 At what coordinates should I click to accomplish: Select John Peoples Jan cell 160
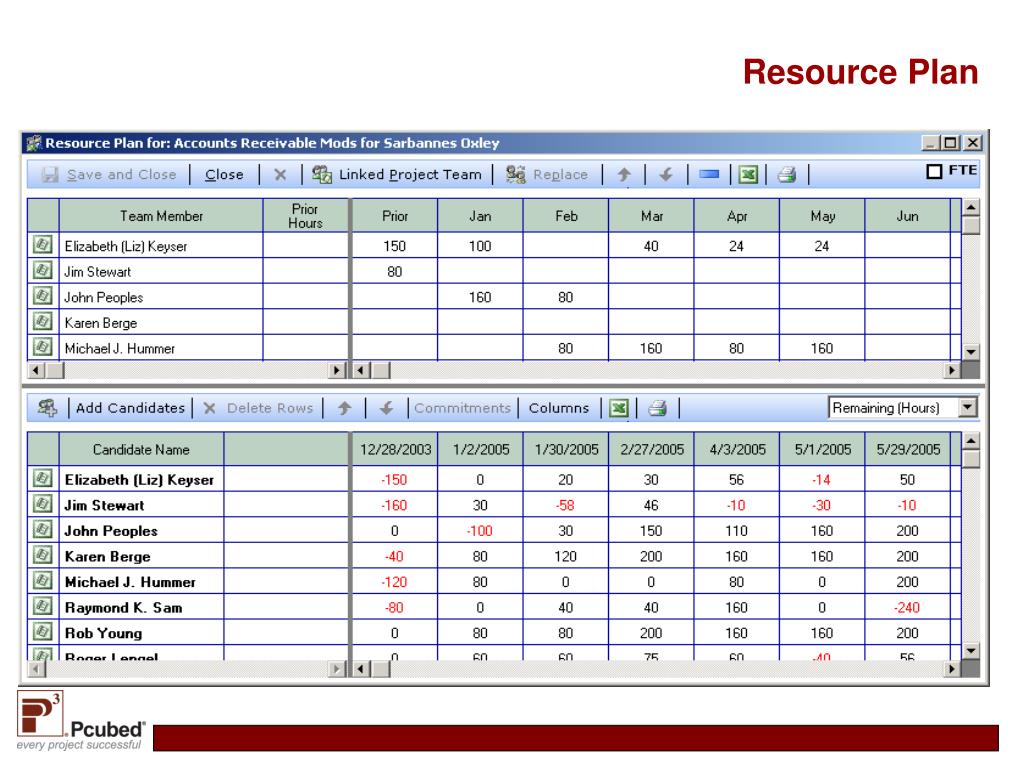[480, 296]
